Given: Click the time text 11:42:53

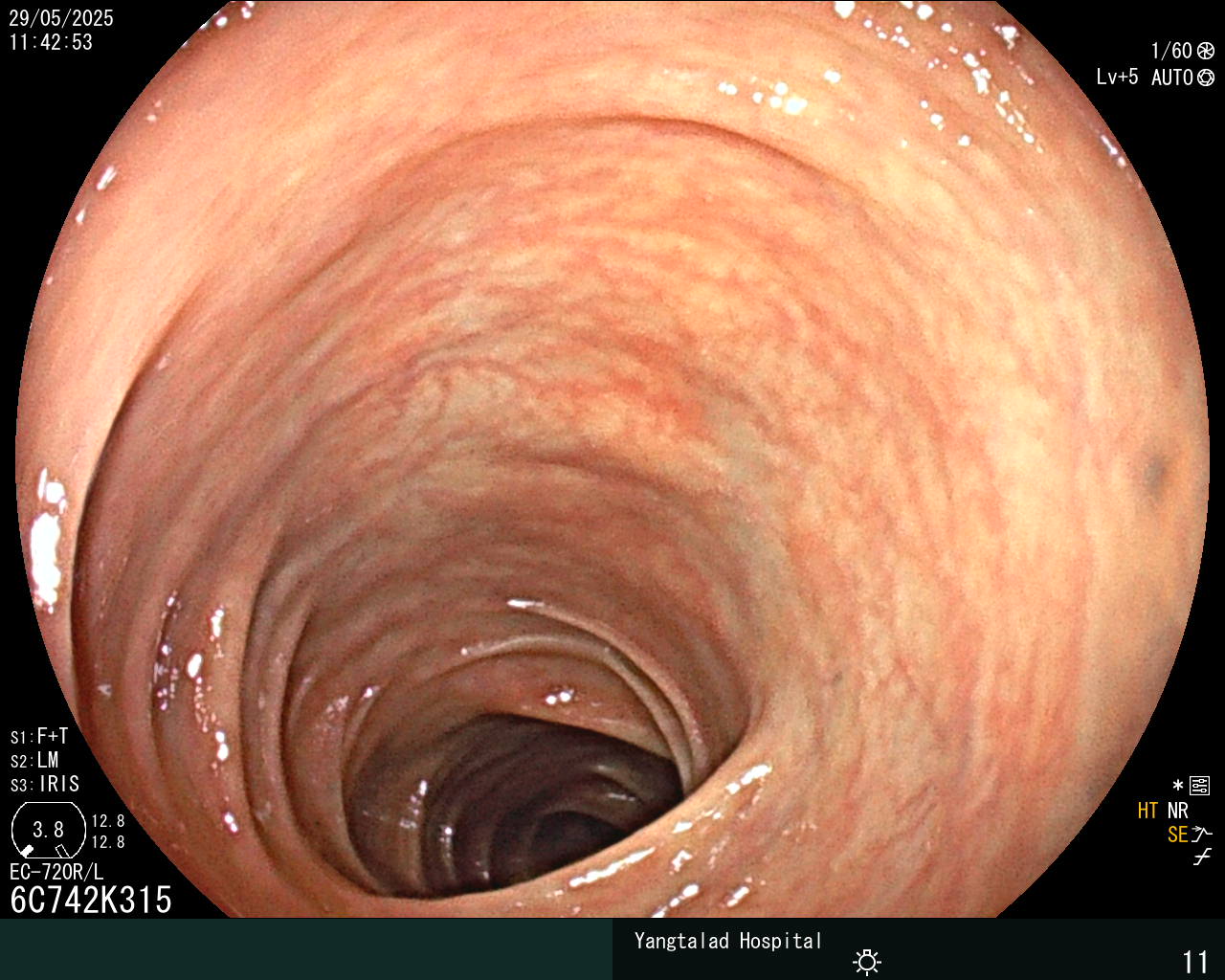Looking at the screenshot, I should click(x=51, y=42).
